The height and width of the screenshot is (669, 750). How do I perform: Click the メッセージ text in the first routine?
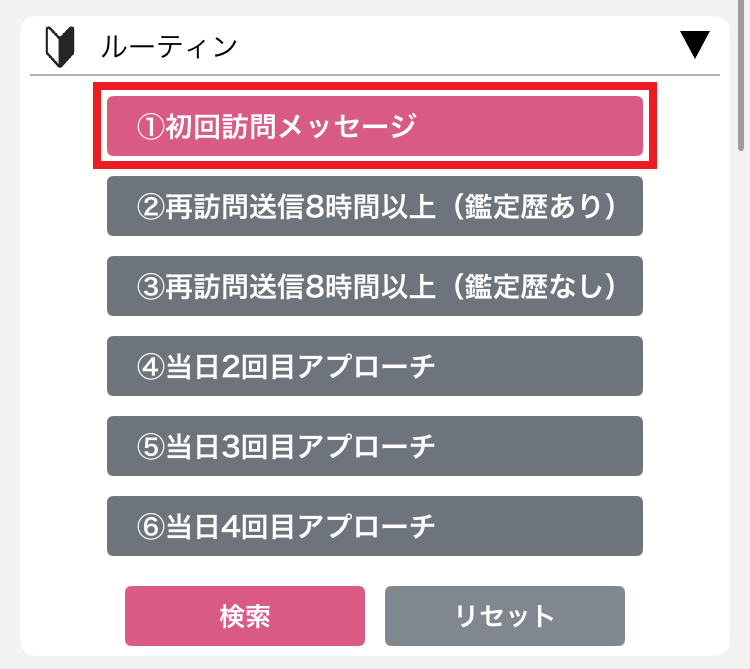(348, 127)
